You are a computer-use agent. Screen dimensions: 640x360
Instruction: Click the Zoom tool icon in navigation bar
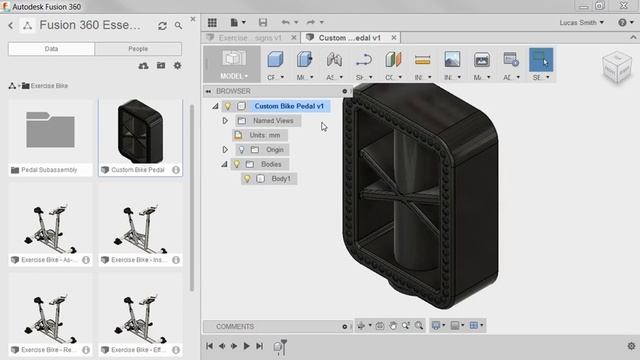pos(406,325)
